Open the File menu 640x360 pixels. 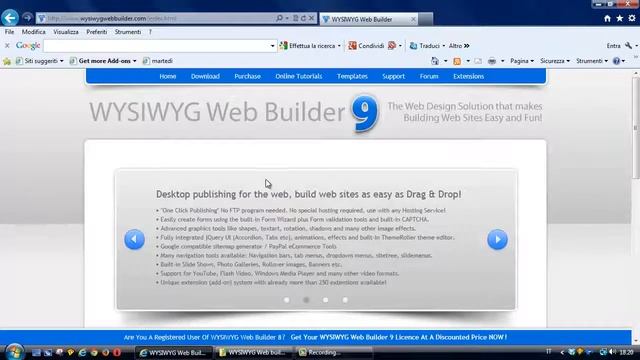[9, 32]
